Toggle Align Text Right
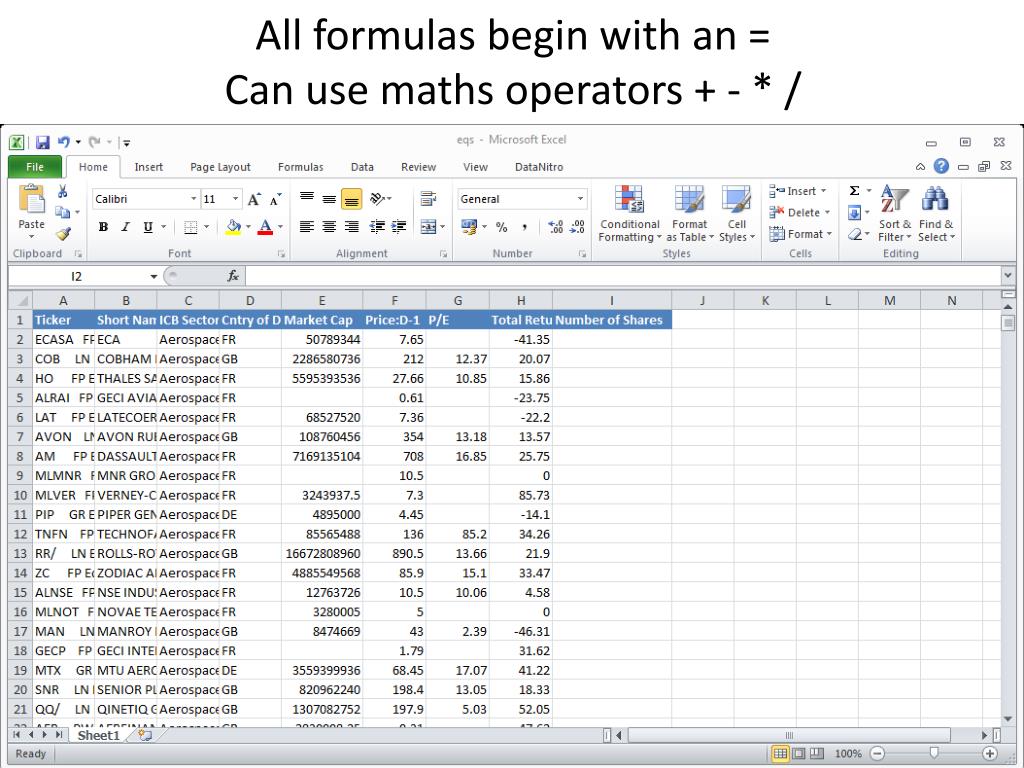Screen dimensions: 1024x768 click(x=351, y=227)
